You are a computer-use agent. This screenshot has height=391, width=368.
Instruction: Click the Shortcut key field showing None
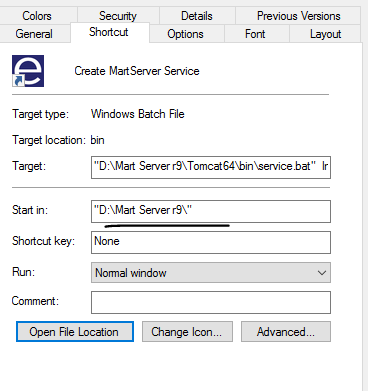coord(211,242)
